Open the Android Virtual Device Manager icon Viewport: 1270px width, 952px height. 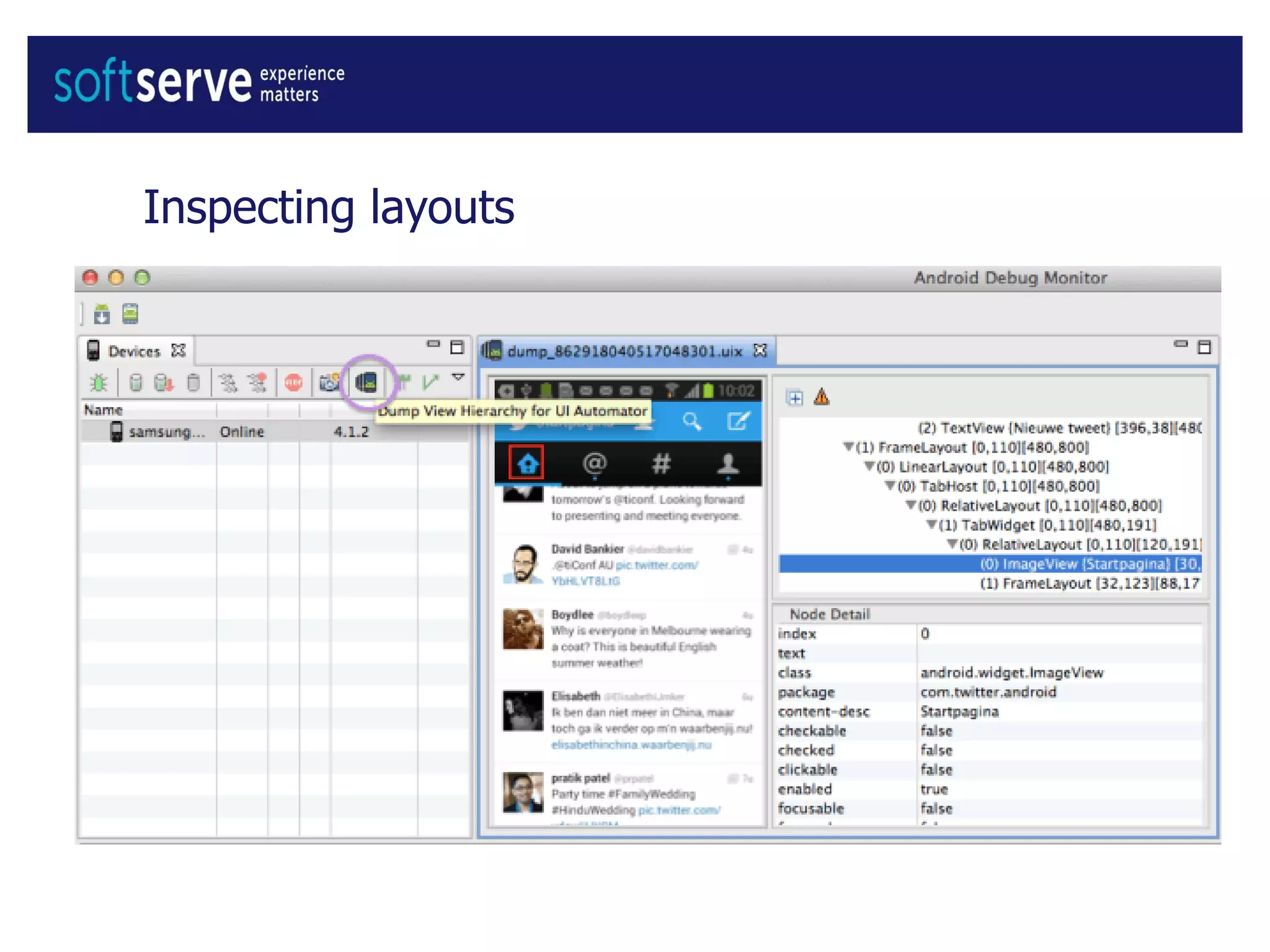(130, 314)
